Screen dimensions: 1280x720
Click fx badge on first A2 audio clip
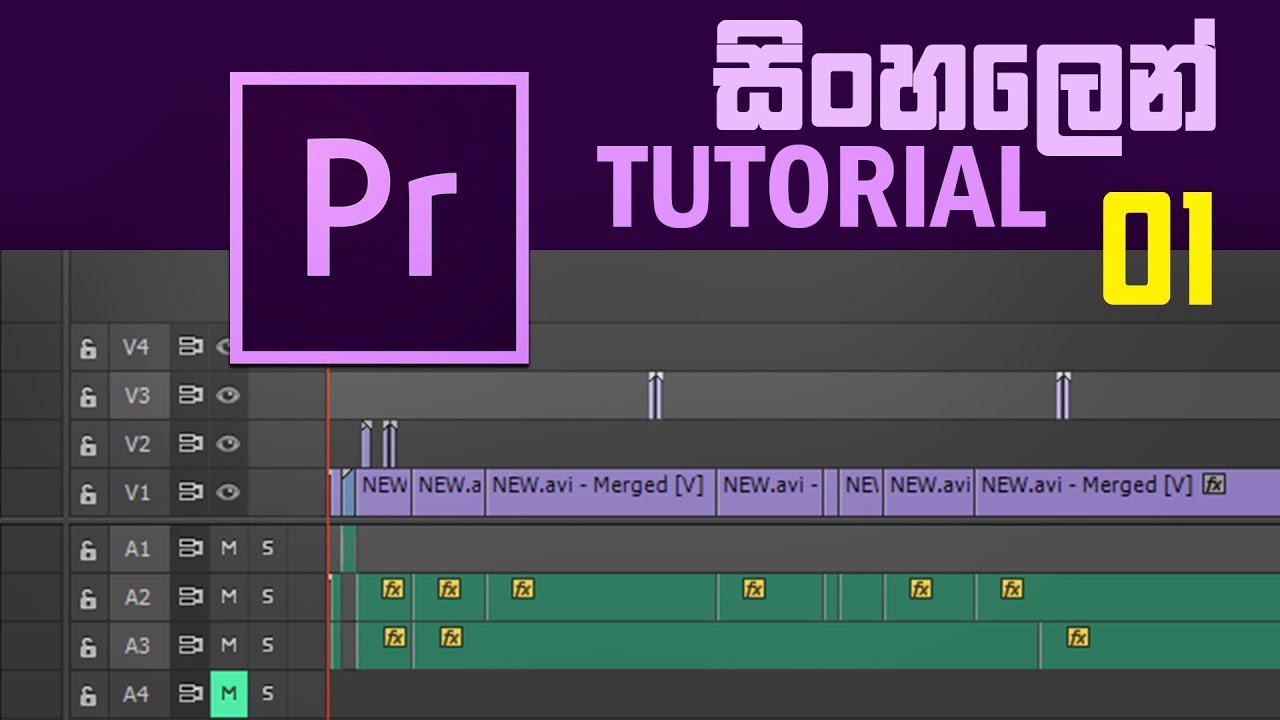tap(393, 589)
